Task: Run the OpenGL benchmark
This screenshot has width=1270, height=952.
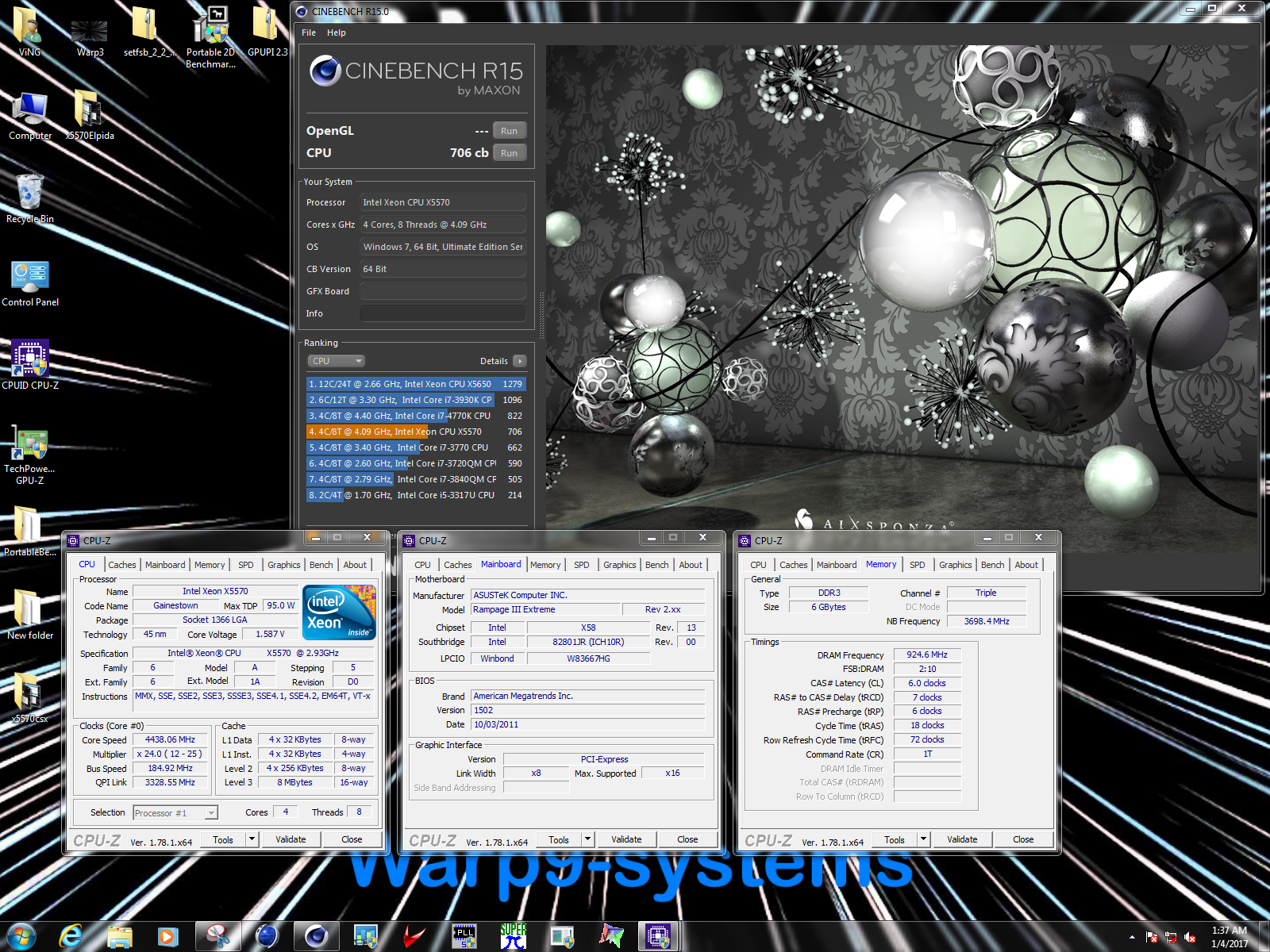Action: (510, 131)
